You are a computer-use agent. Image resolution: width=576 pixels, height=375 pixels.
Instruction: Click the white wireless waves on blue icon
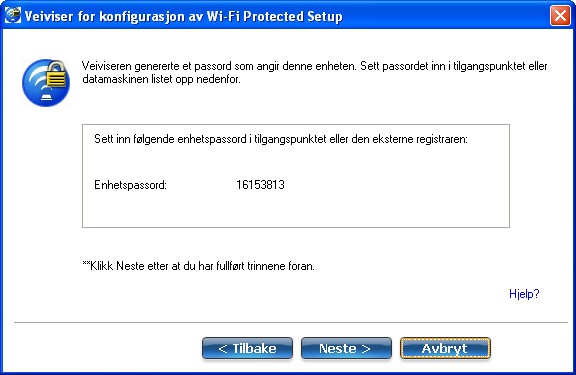pos(36,85)
